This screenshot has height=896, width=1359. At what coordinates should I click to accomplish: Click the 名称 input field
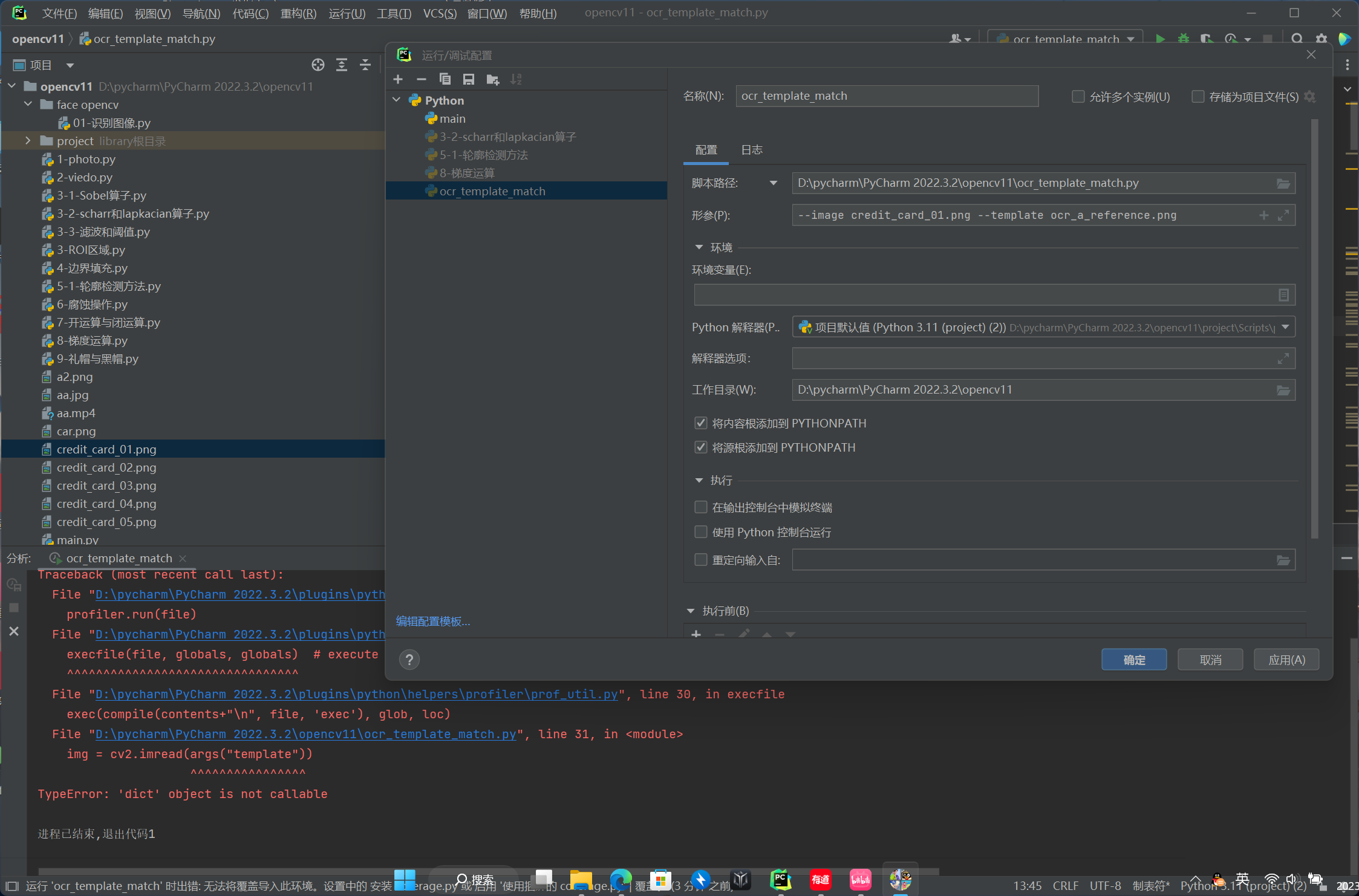(x=886, y=96)
